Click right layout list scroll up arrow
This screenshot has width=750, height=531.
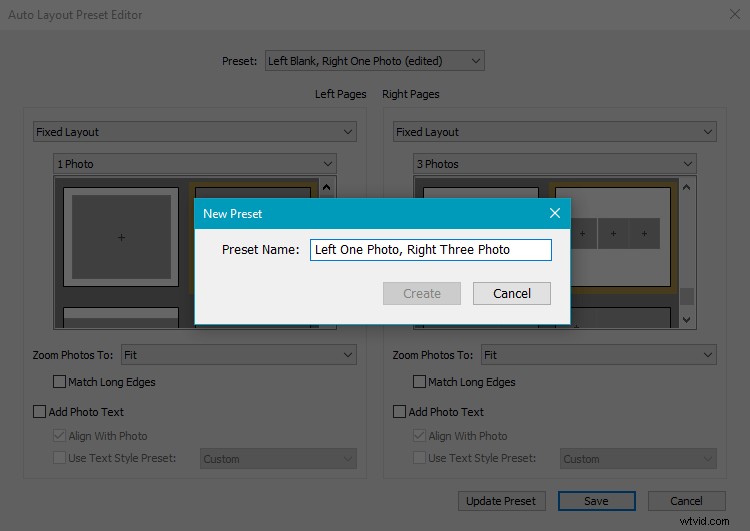(686, 187)
